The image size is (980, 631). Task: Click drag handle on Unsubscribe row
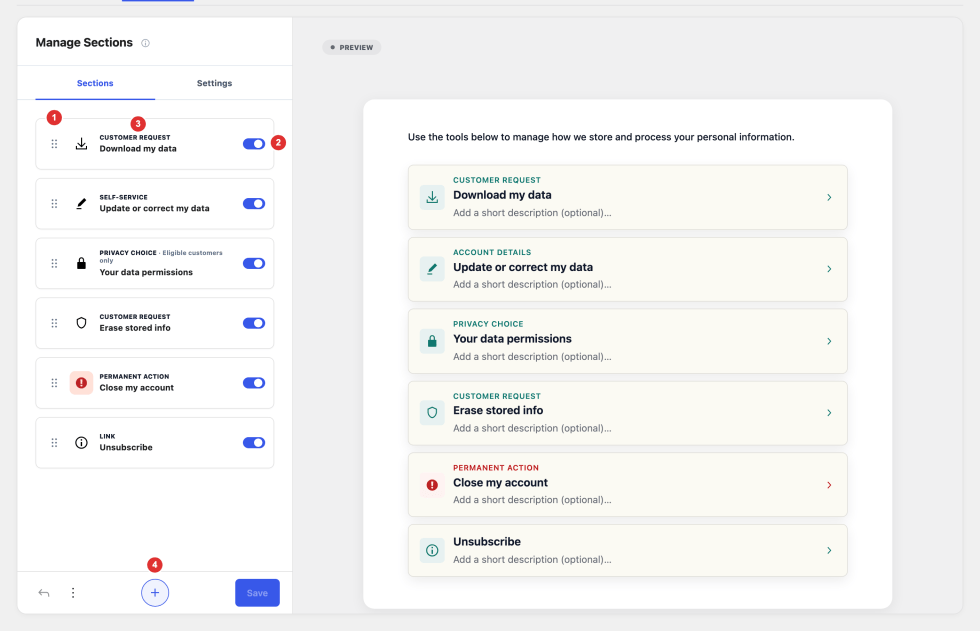click(x=54, y=443)
